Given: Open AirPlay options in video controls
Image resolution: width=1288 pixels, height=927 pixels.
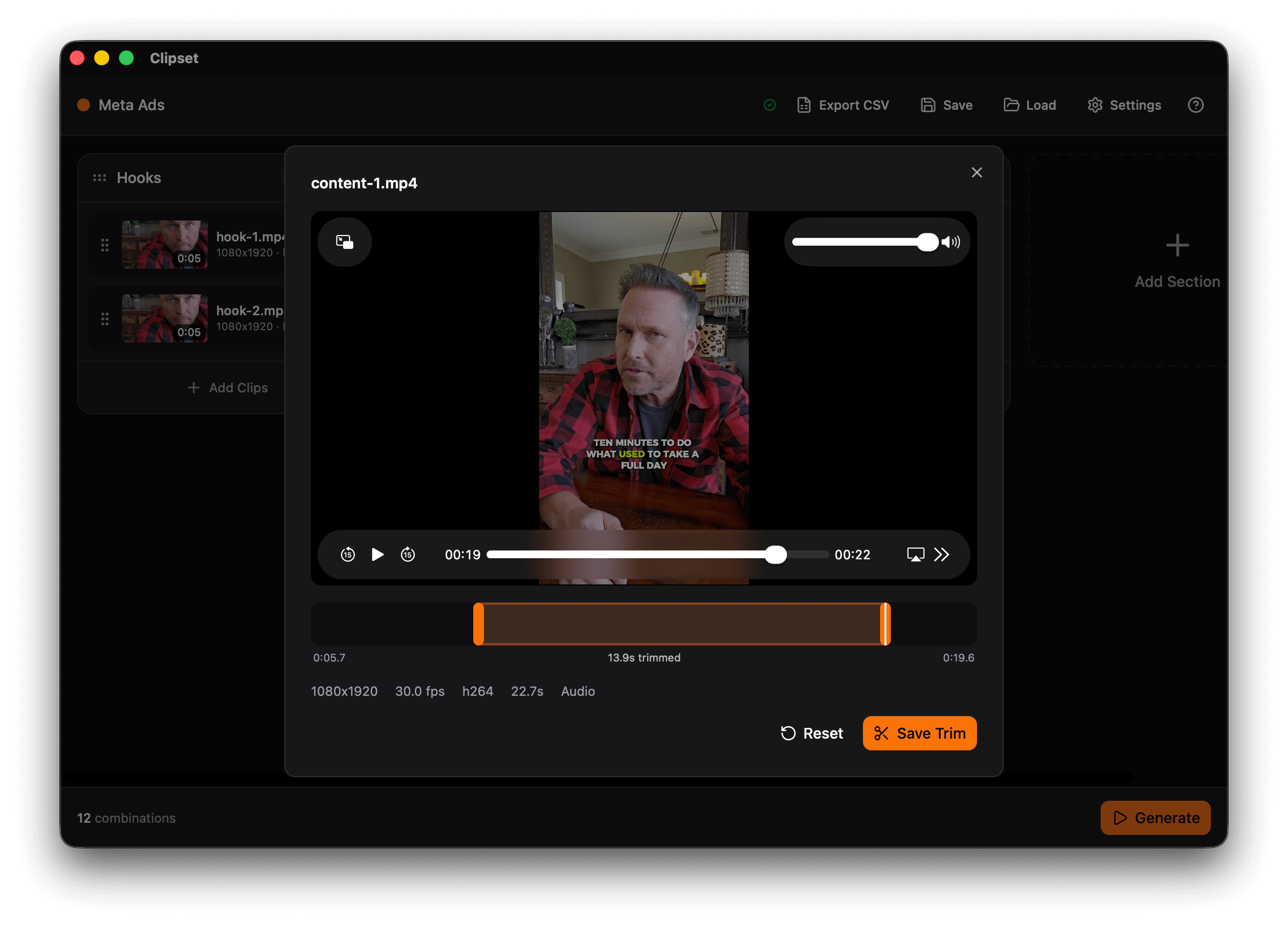Looking at the screenshot, I should click(x=915, y=554).
